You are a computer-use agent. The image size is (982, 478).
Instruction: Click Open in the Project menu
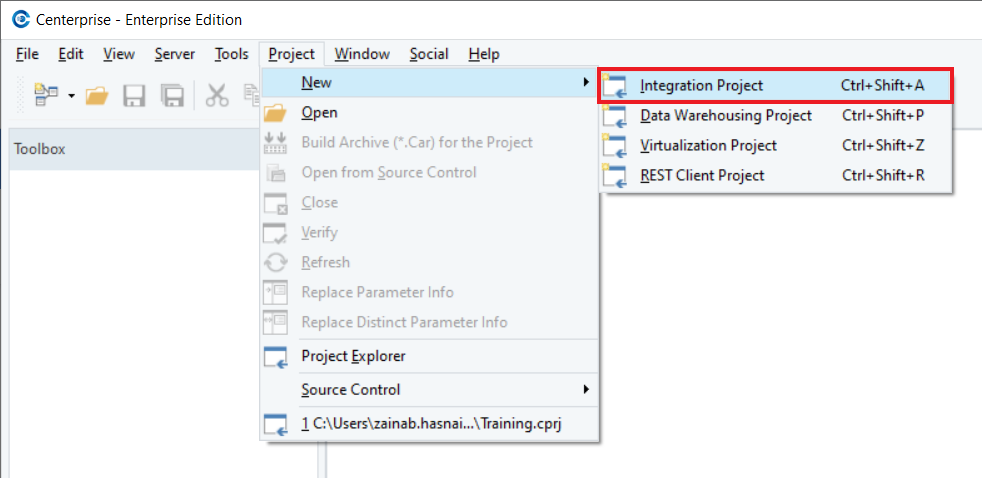click(x=319, y=113)
